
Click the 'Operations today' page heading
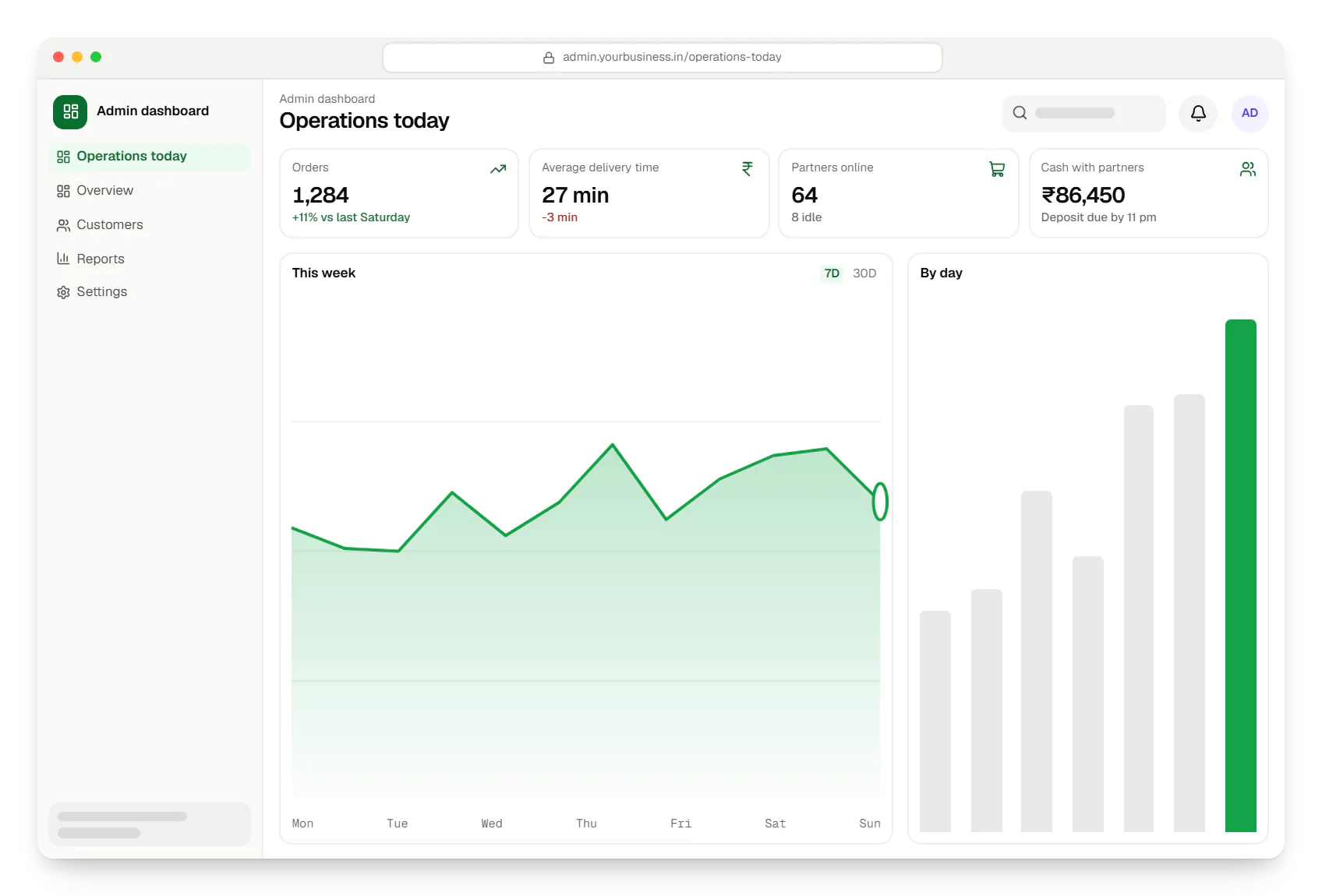[364, 121]
